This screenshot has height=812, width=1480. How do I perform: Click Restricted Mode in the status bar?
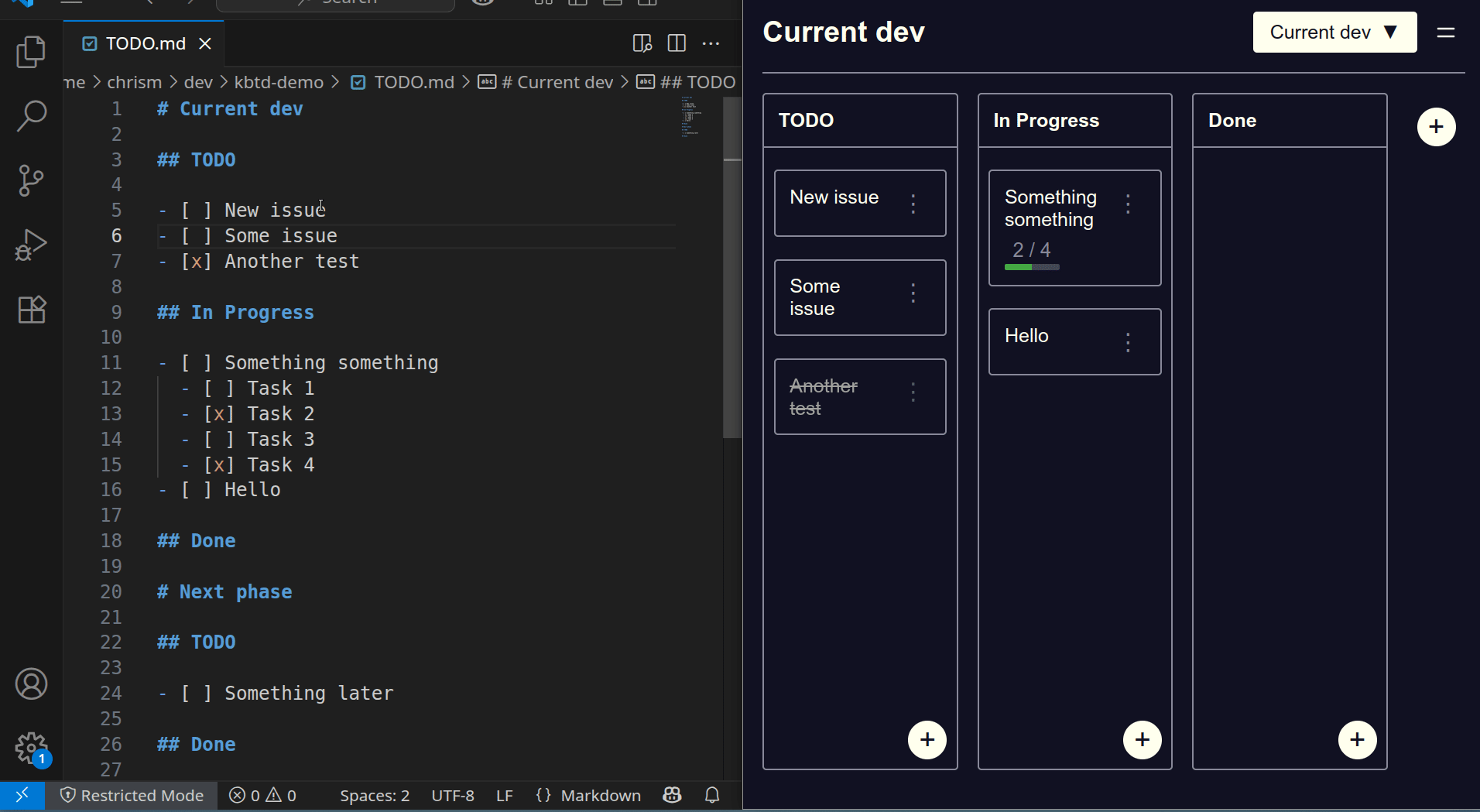pos(132,795)
